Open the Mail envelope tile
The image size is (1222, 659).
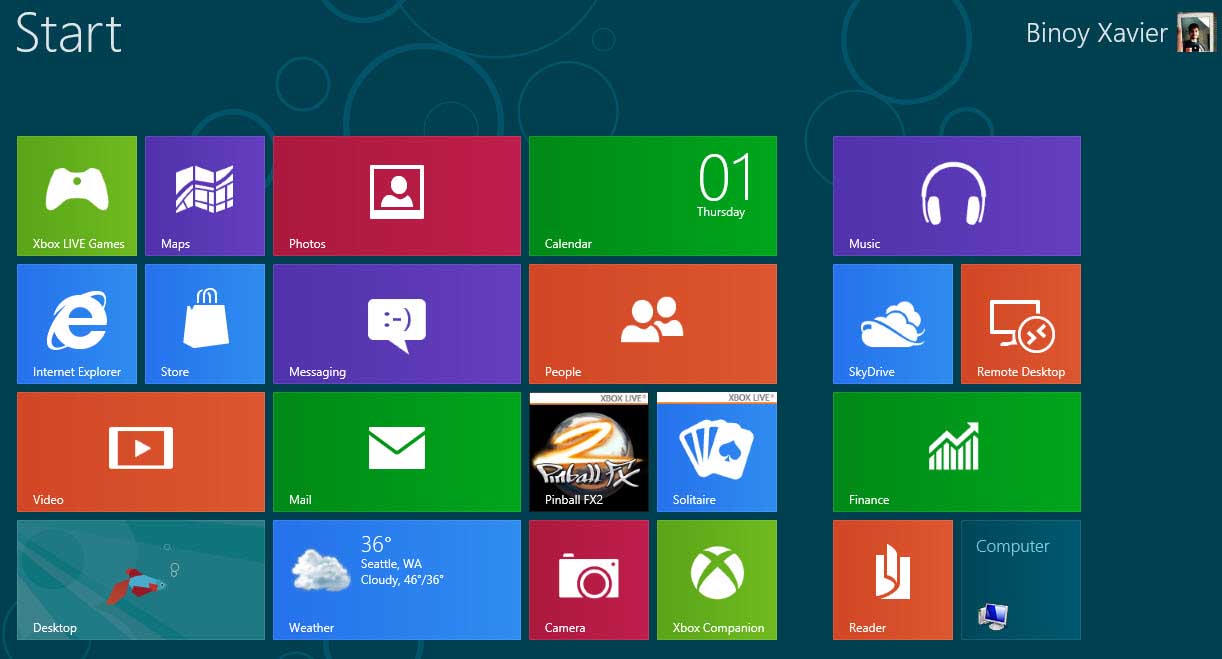(397, 452)
